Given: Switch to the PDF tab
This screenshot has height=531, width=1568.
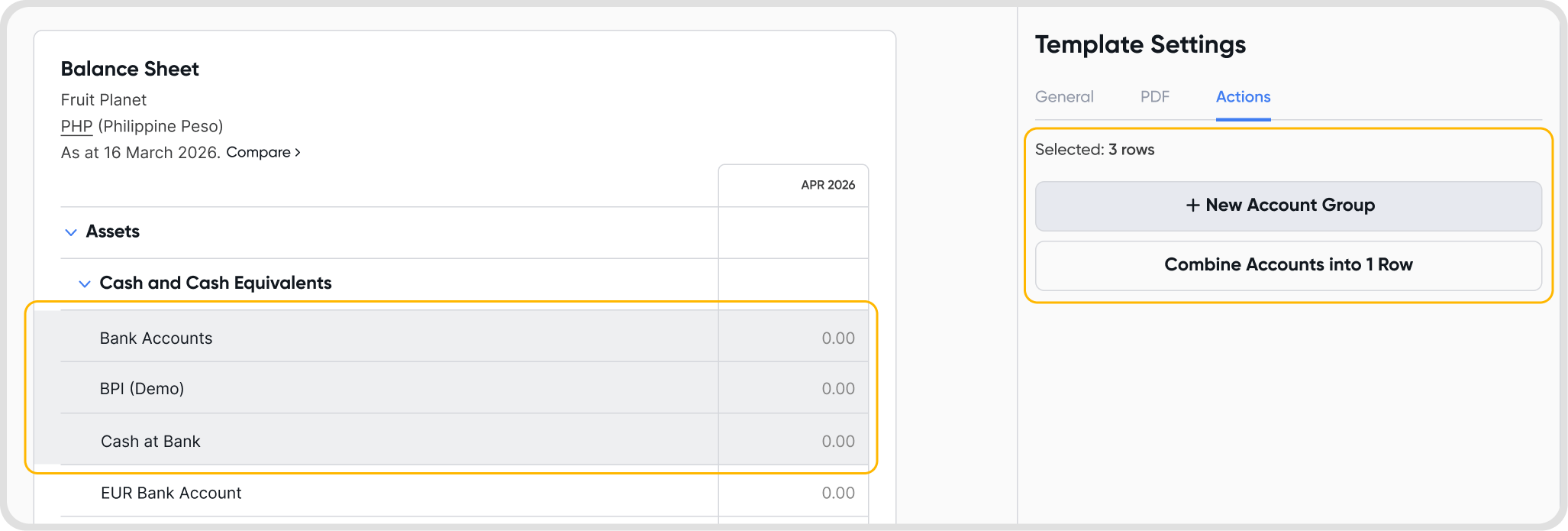Looking at the screenshot, I should point(1154,97).
